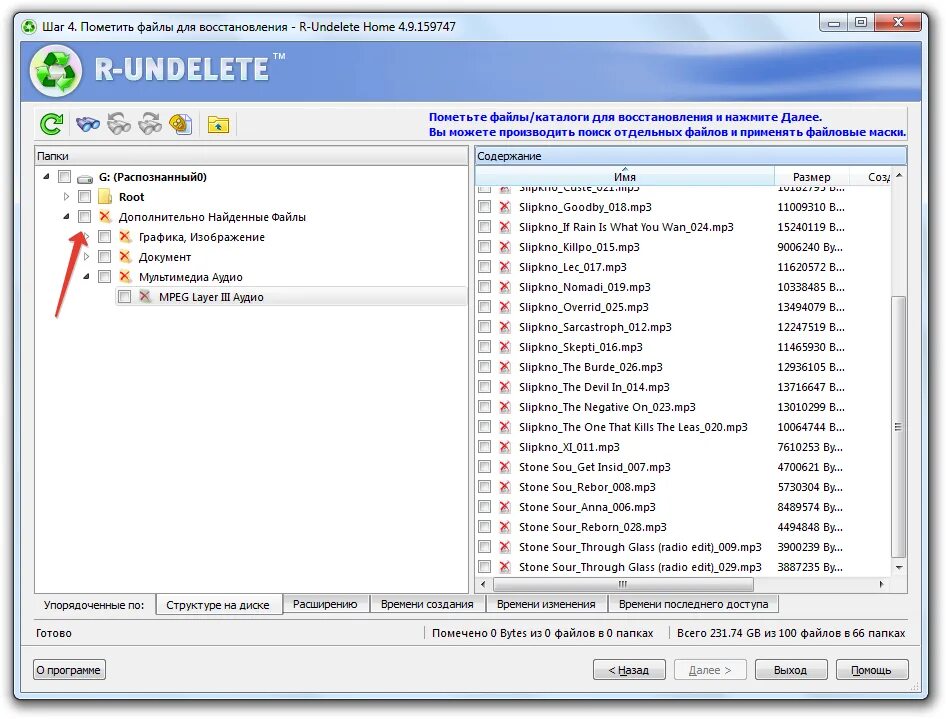The image size is (947, 719).
Task: Click the Далее button
Action: pos(710,669)
